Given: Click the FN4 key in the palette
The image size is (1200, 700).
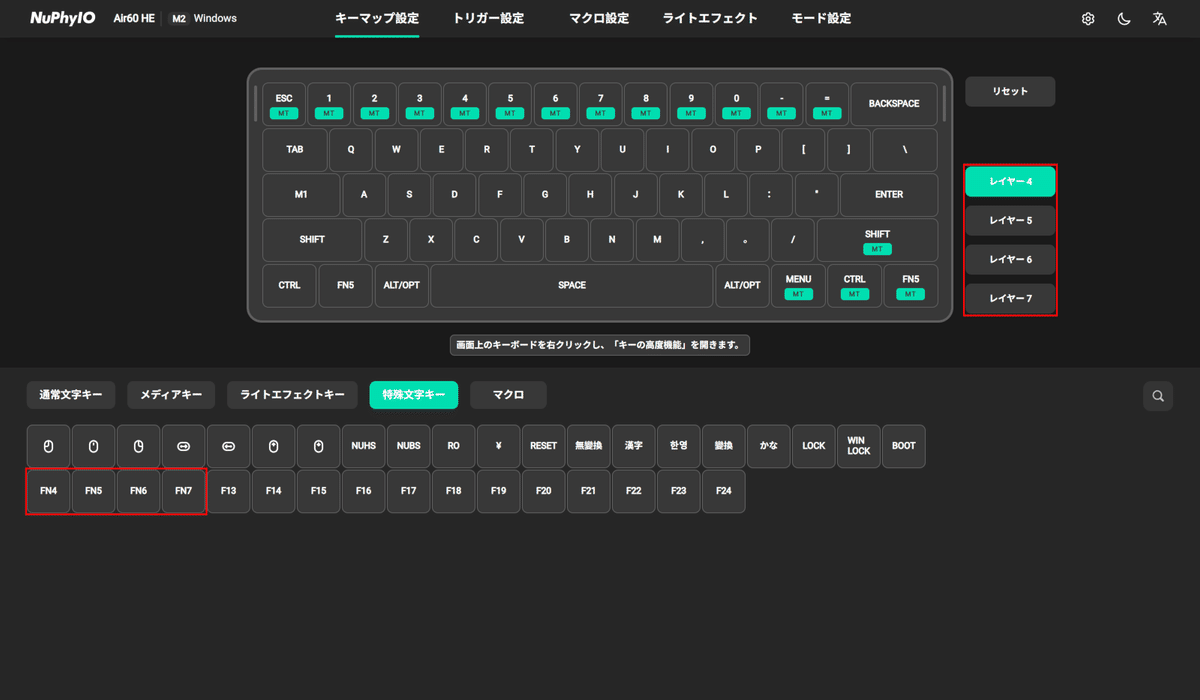Looking at the screenshot, I should tap(48, 492).
